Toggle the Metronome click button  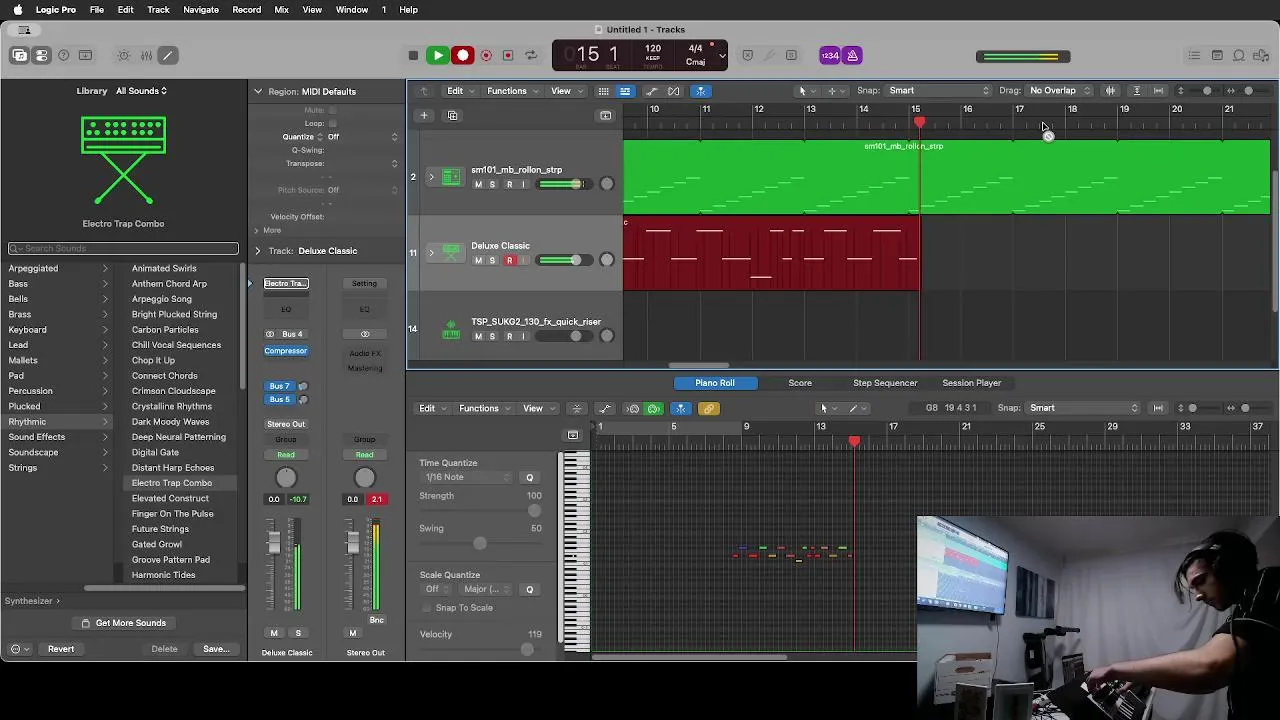[x=853, y=55]
